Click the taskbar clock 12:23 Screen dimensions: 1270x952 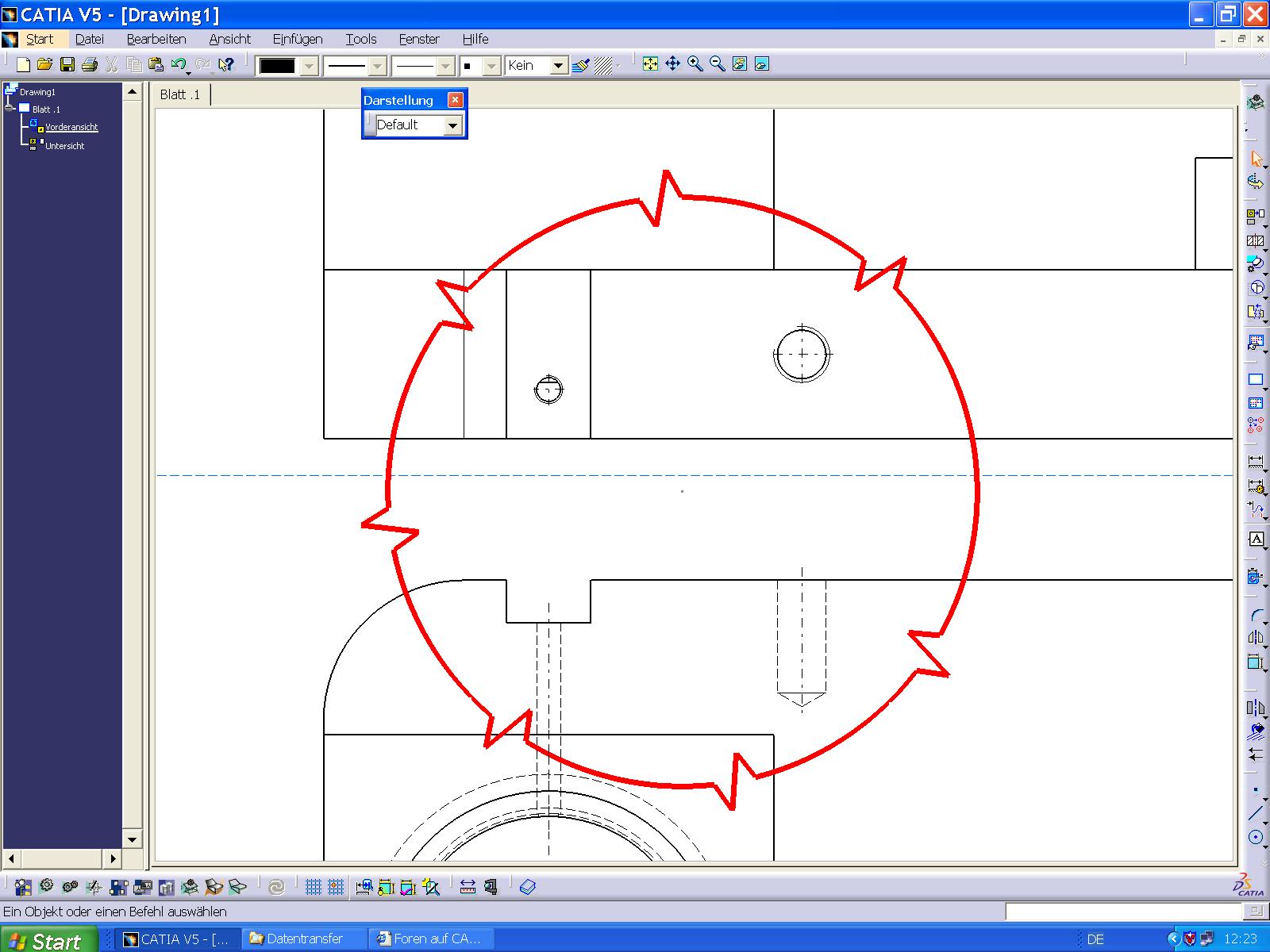point(1241,939)
